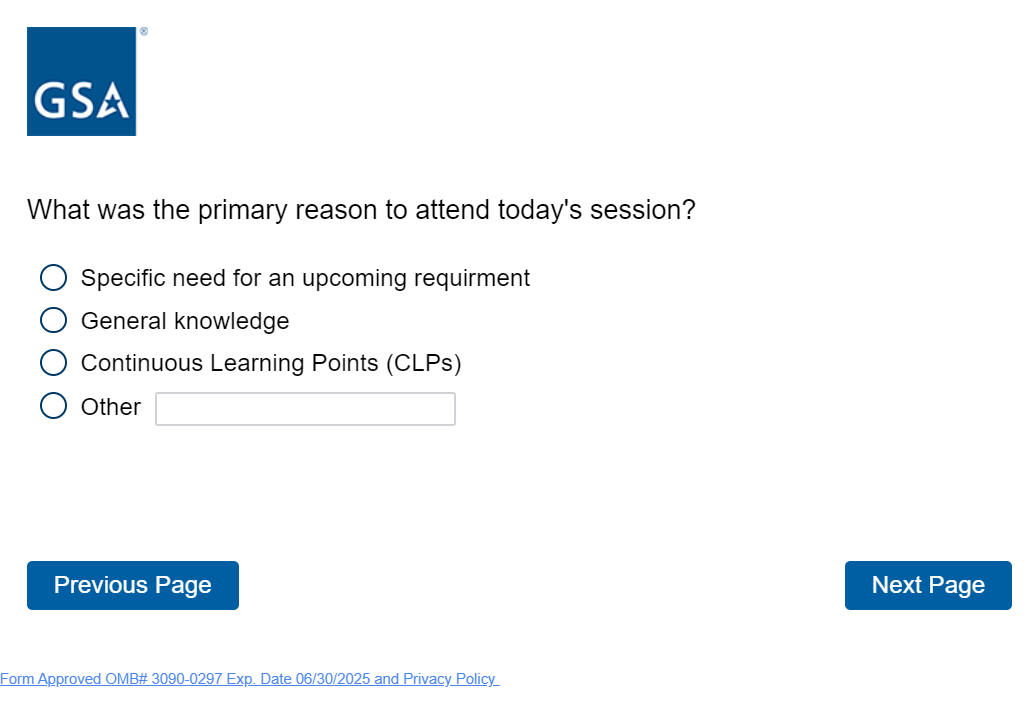Click the "General knowledge" label text
Viewport: 1030px width, 712px height.
[185, 321]
